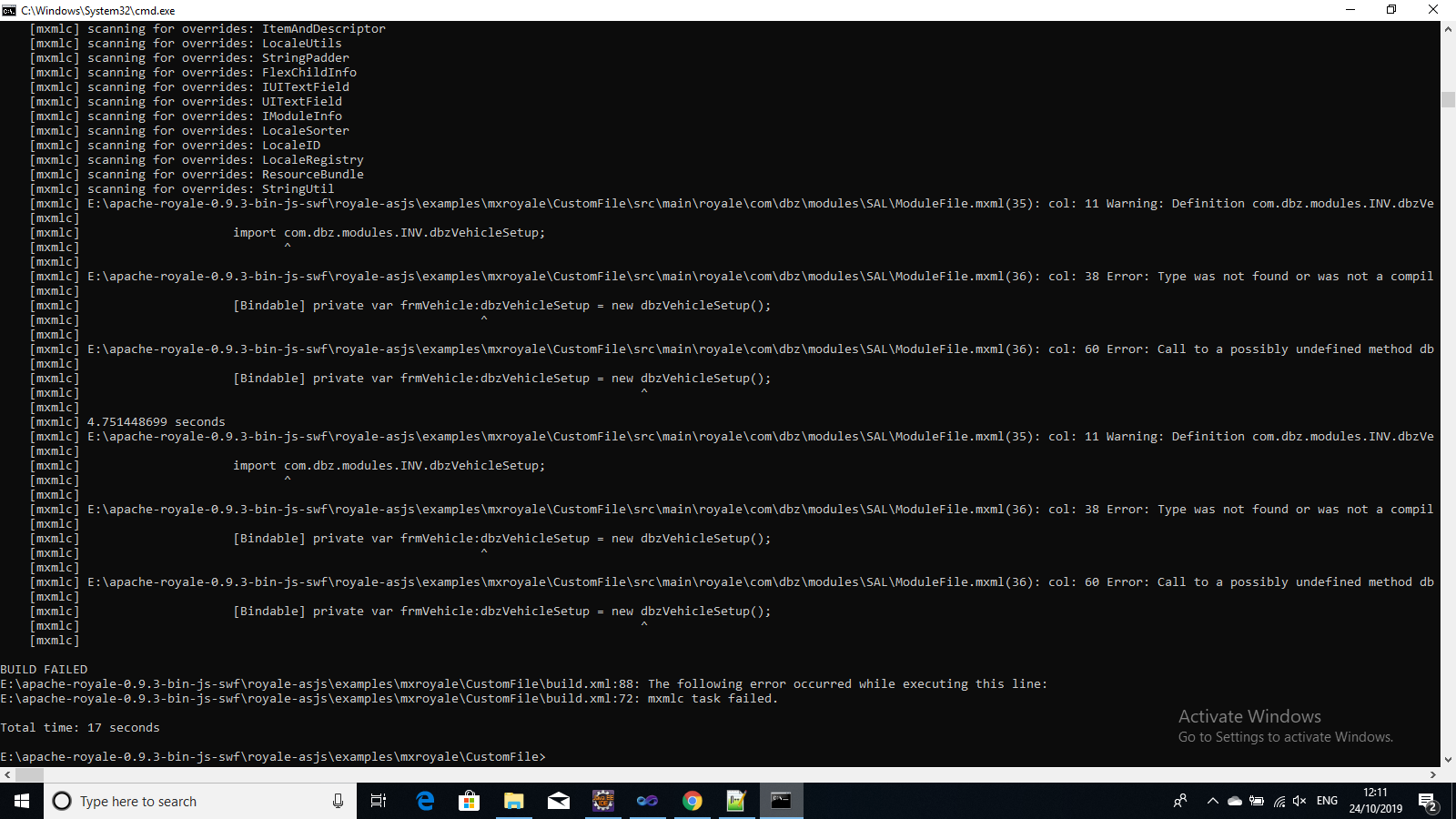This screenshot has width=1456, height=819.
Task: Expand hidden system tray icons
Action: click(x=1212, y=801)
